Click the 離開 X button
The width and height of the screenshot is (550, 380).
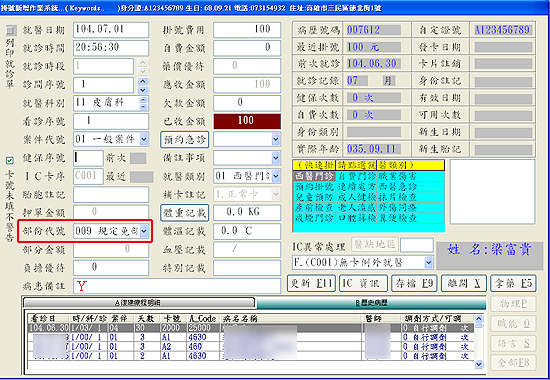pyautogui.click(x=464, y=284)
